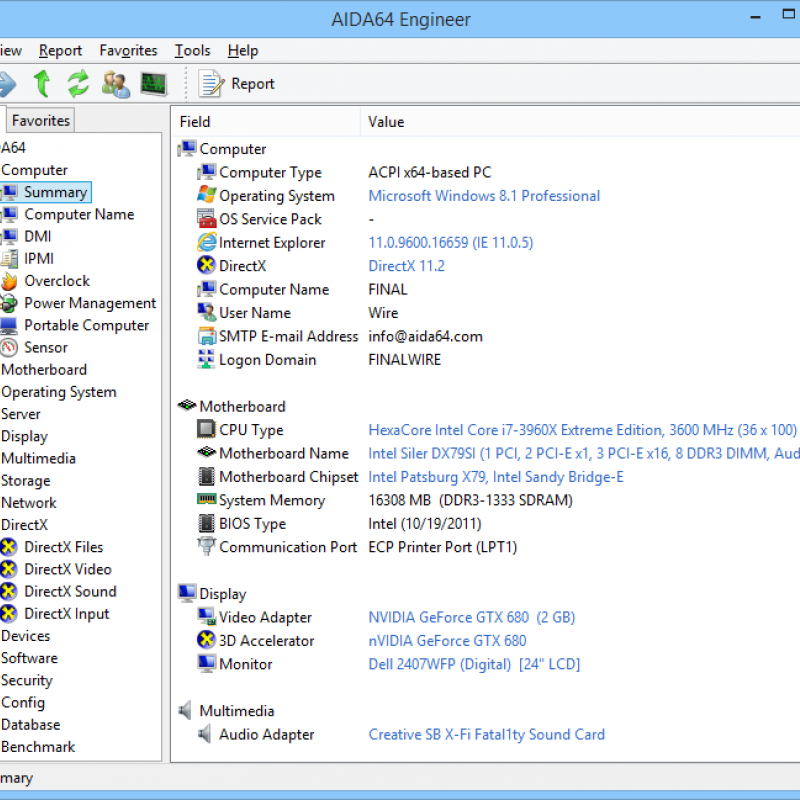
Task: Open the Microsoft Windows 8.1 Professional link
Action: (484, 196)
